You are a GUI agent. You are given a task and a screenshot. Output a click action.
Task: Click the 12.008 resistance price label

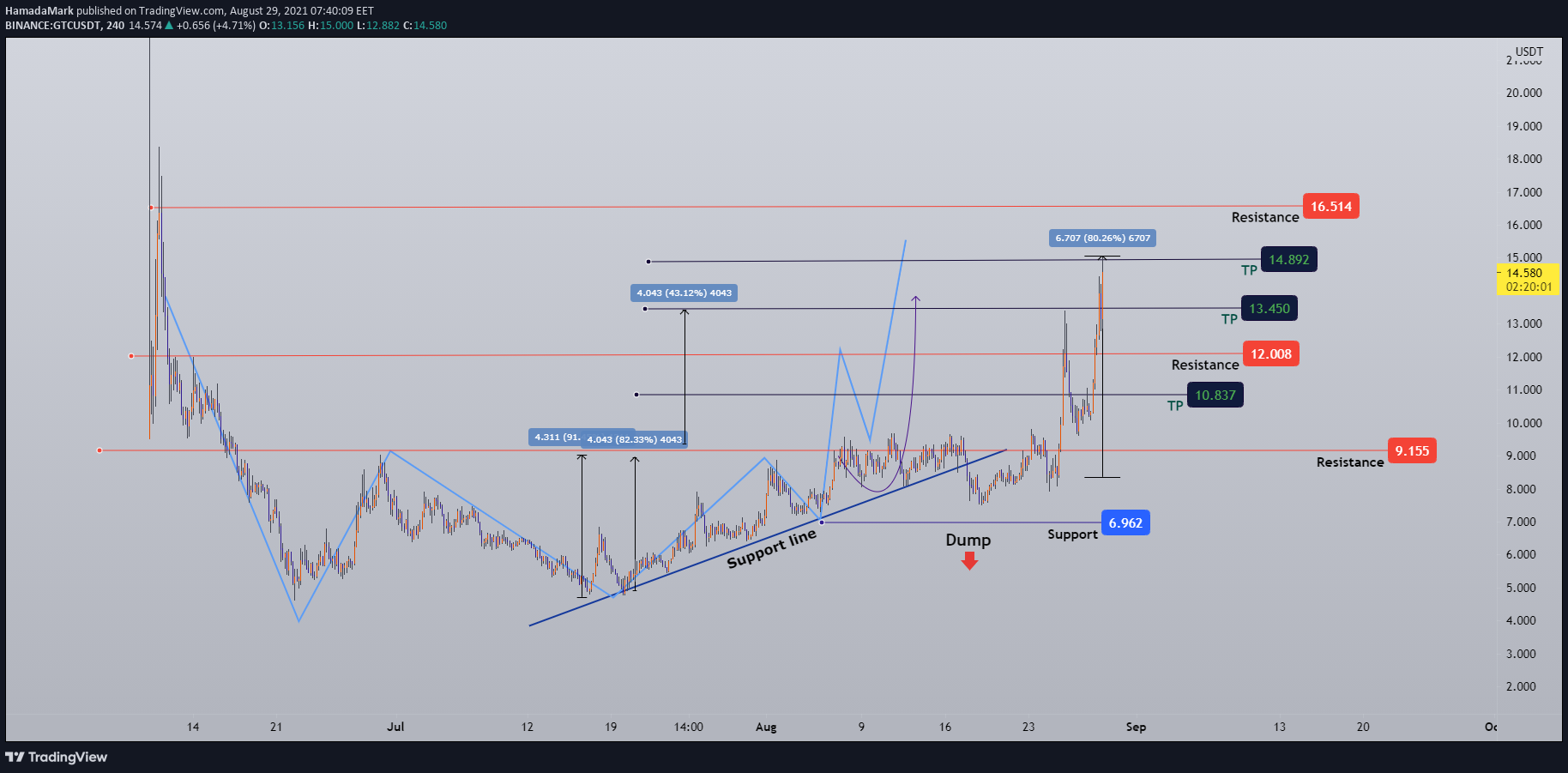[x=1270, y=354]
